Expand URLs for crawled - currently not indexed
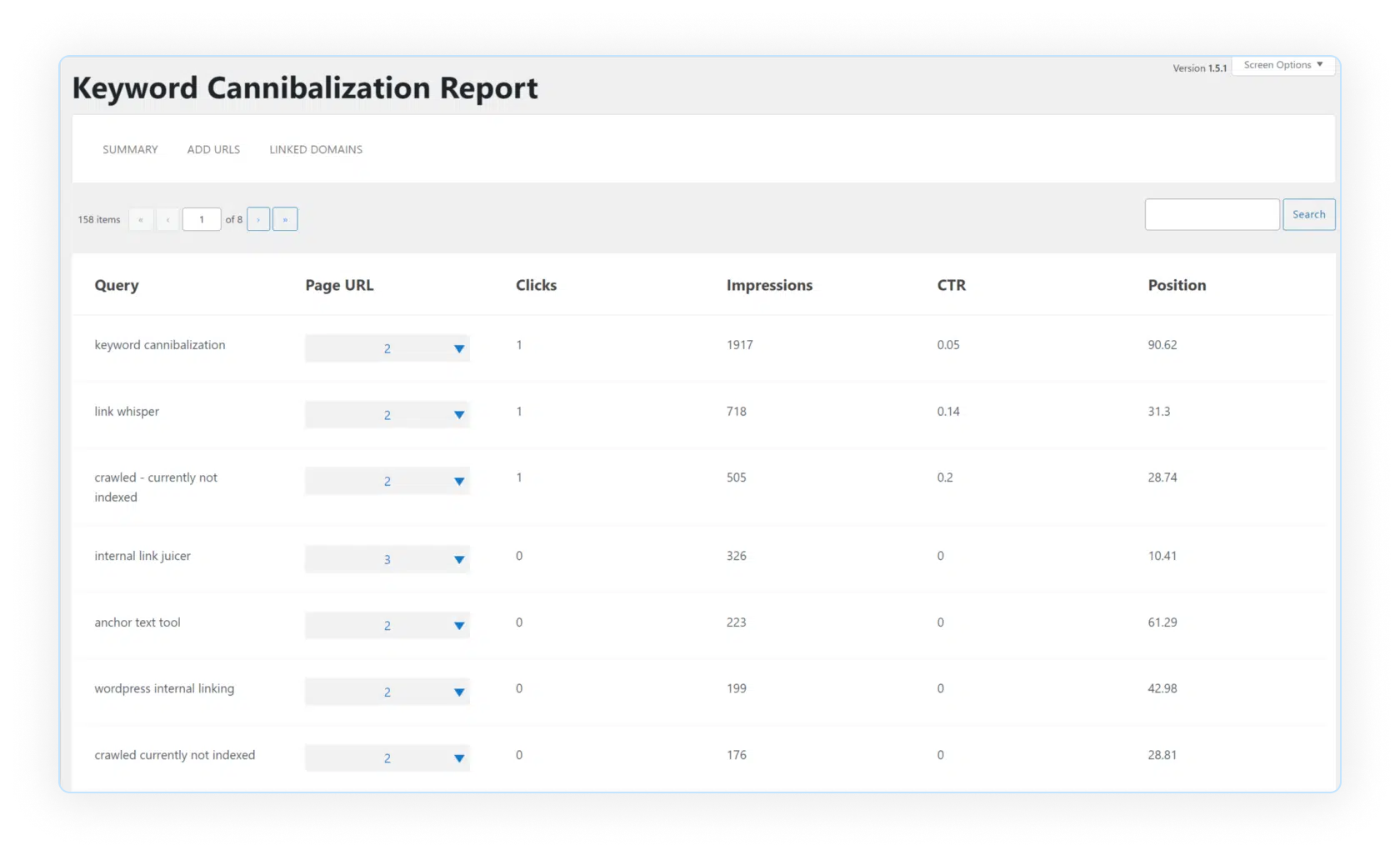Viewport: 1400px width, 855px height. [x=458, y=481]
